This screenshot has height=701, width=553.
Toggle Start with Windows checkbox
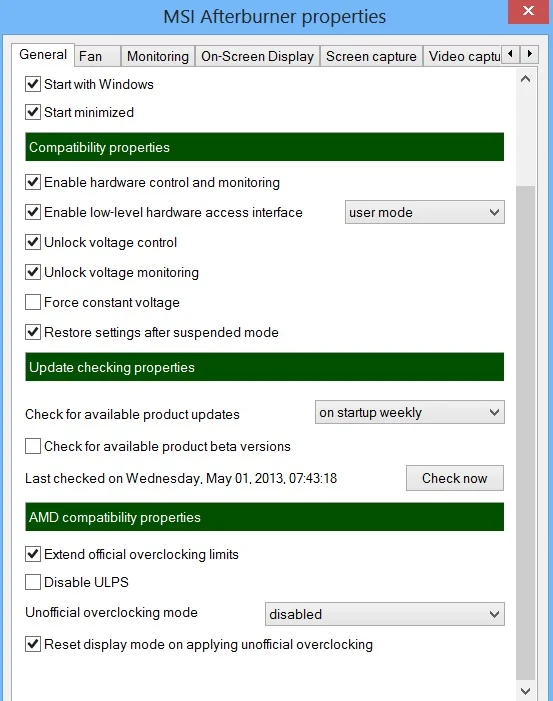33,84
